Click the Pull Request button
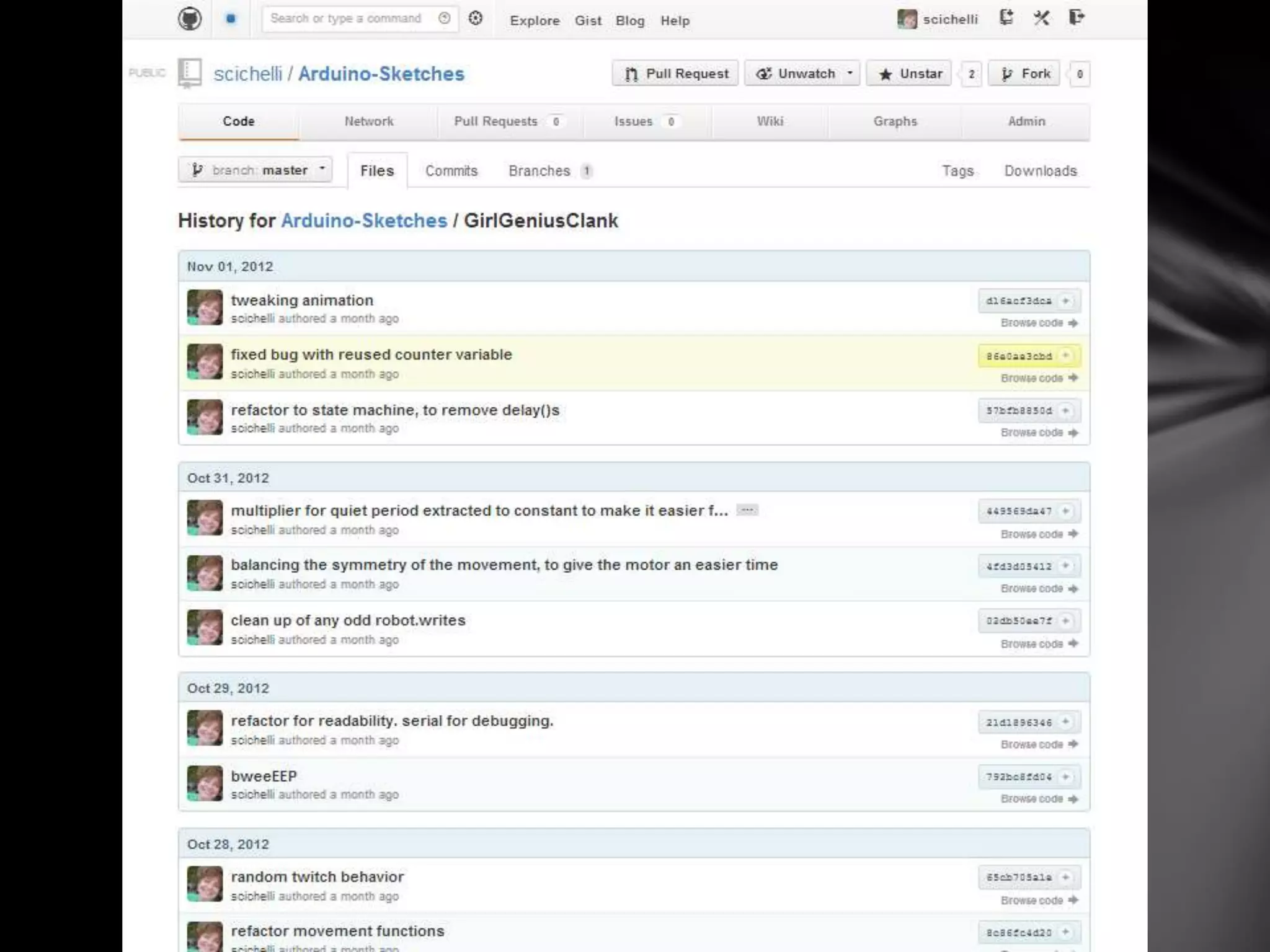This screenshot has height=952, width=1270. point(675,74)
